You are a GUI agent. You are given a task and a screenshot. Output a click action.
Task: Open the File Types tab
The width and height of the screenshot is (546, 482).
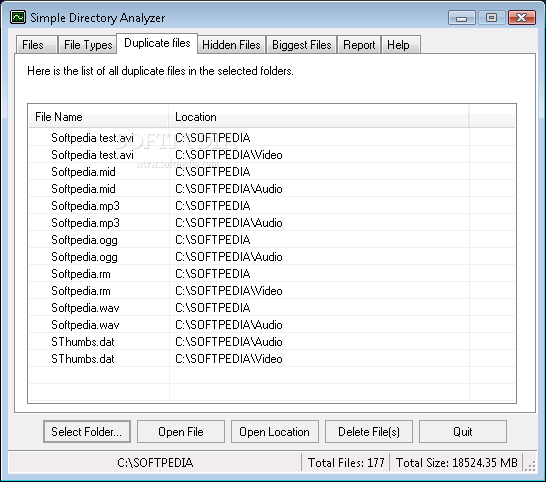click(87, 45)
